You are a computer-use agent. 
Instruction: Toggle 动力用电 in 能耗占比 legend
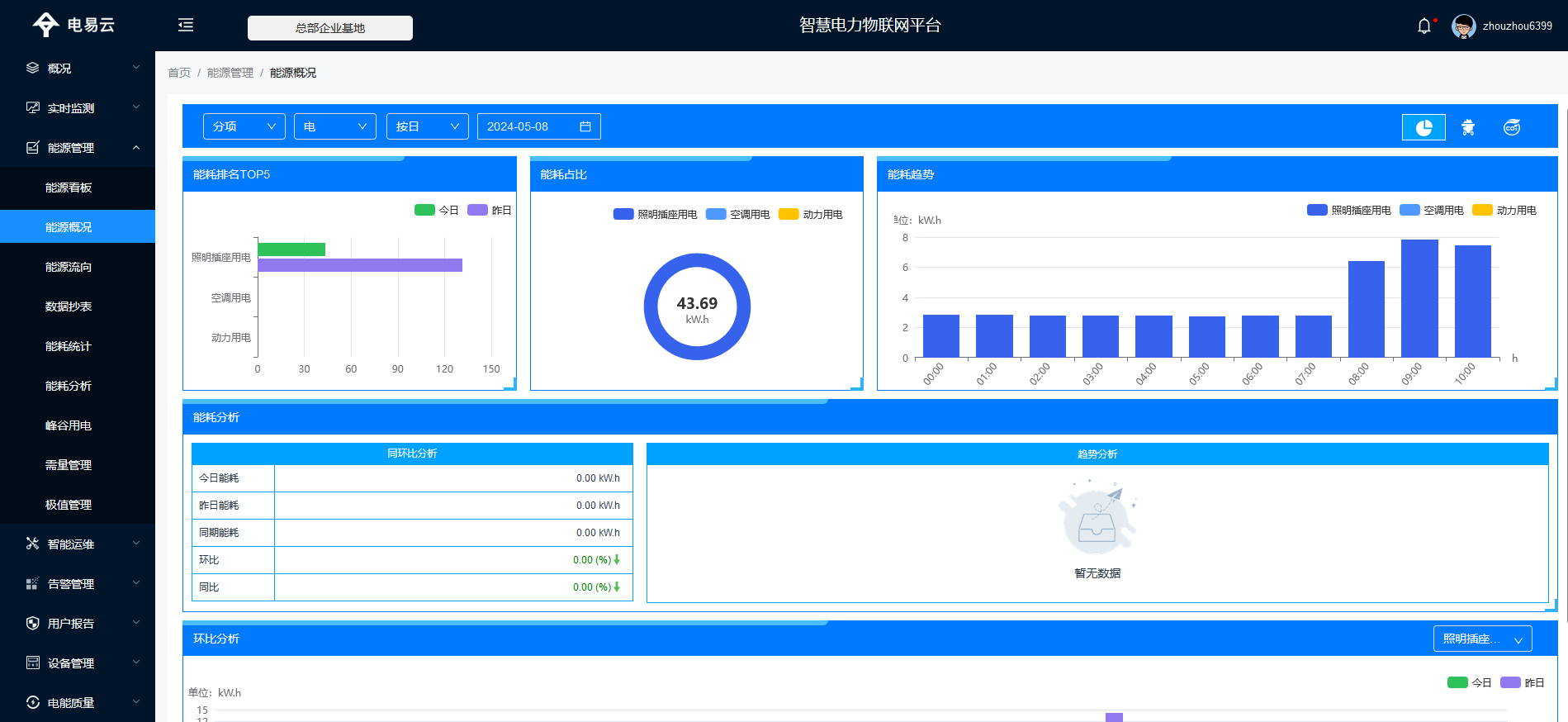point(811,214)
